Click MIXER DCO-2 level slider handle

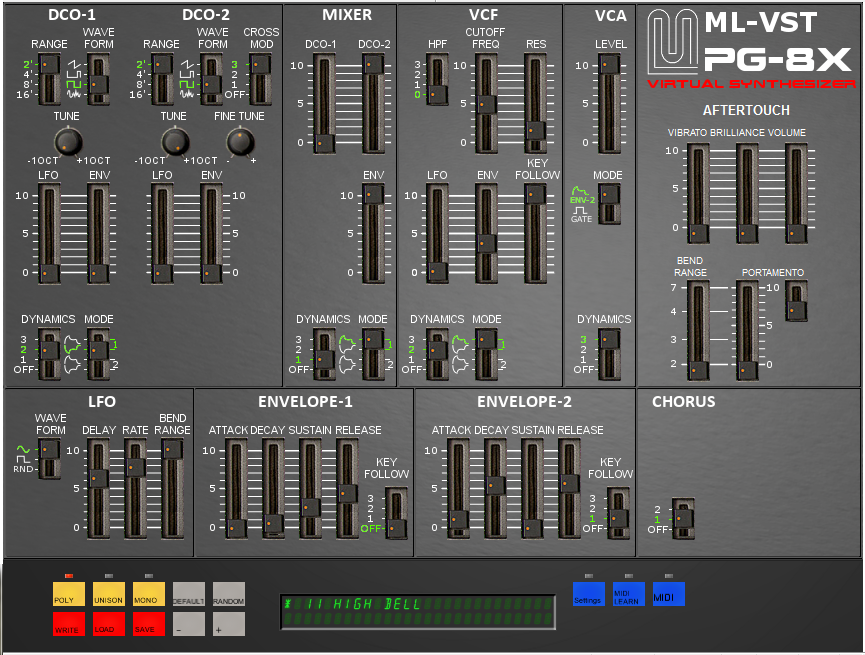pyautogui.click(x=373, y=65)
